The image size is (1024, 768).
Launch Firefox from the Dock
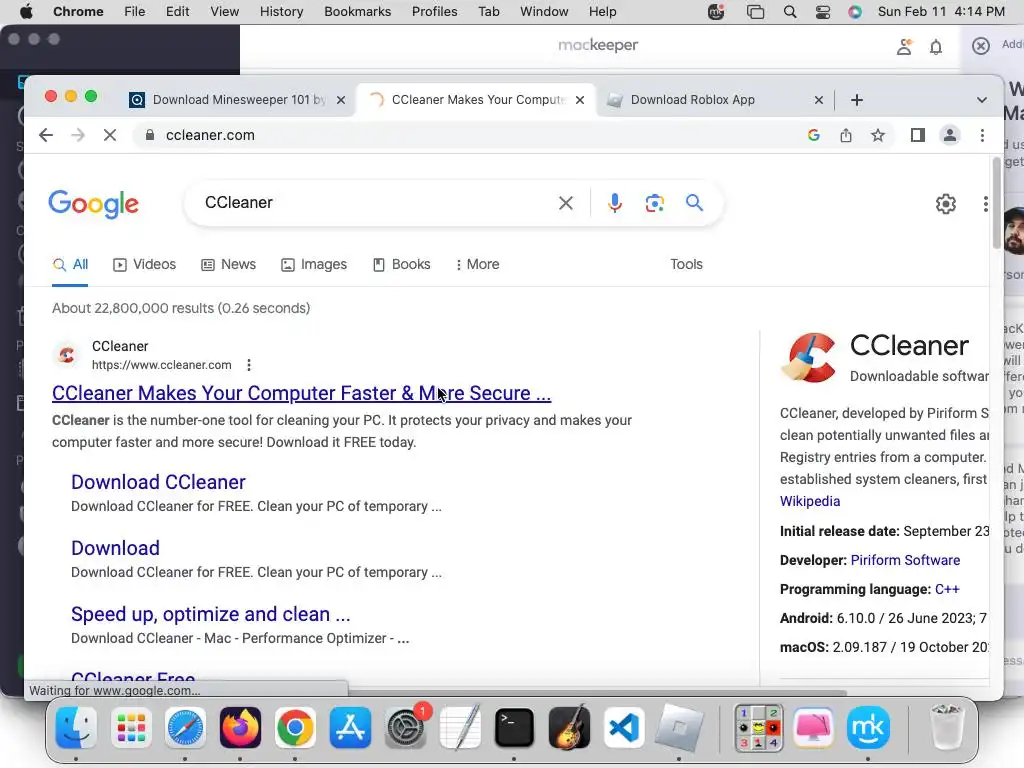(x=240, y=728)
